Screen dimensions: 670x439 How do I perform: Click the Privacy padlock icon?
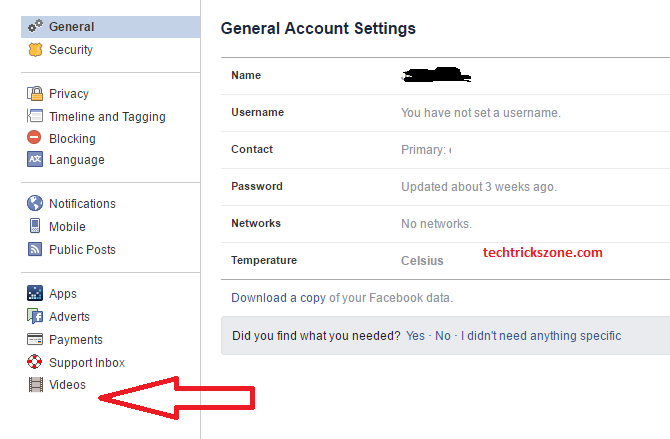(35, 94)
